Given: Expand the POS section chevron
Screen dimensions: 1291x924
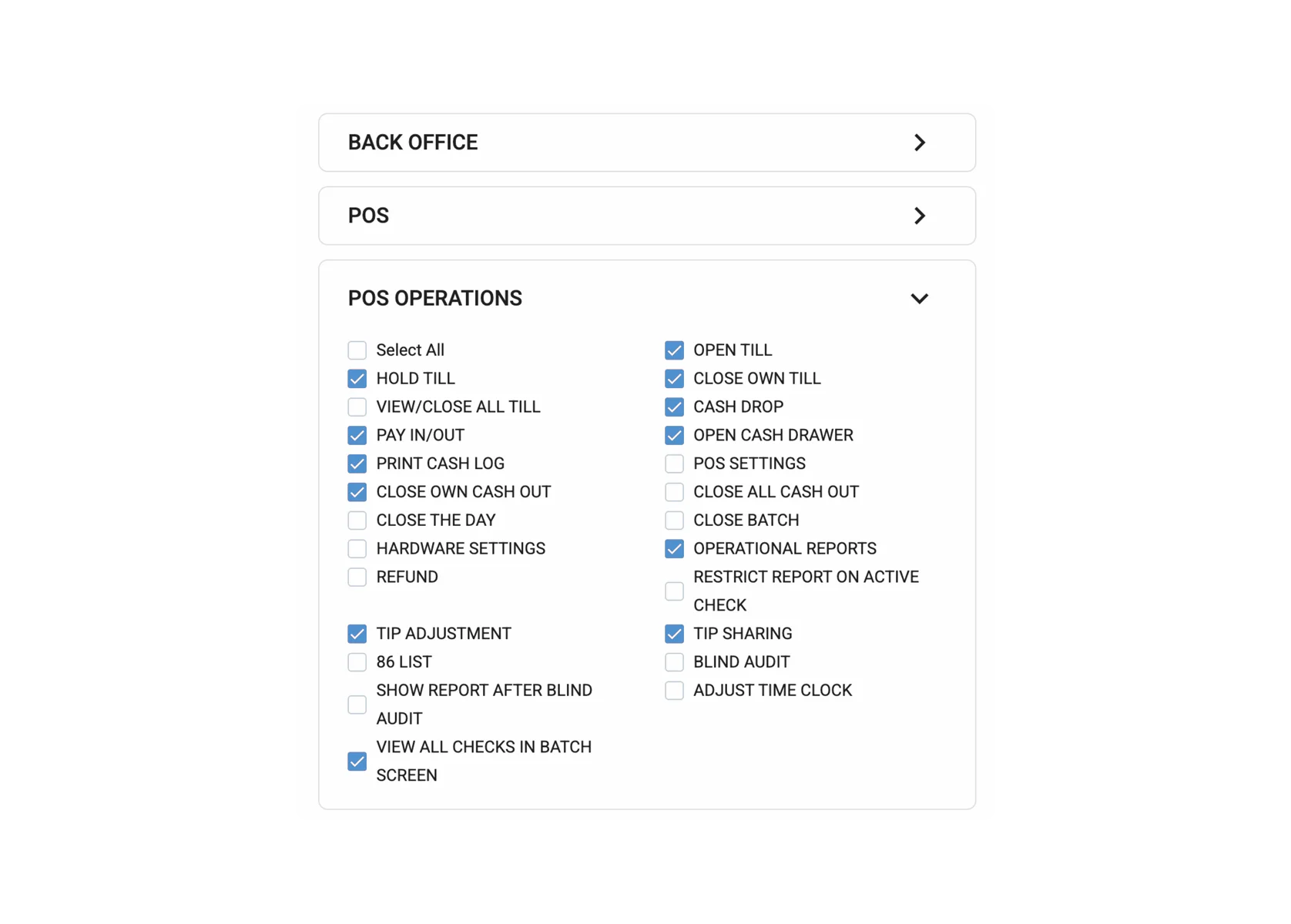Looking at the screenshot, I should (919, 216).
